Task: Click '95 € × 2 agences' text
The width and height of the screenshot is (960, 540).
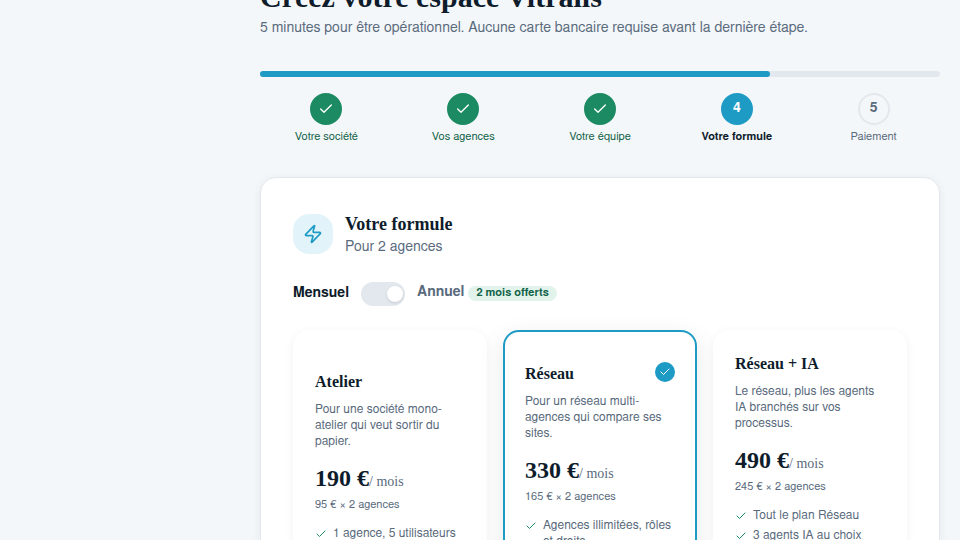Action: (x=357, y=504)
